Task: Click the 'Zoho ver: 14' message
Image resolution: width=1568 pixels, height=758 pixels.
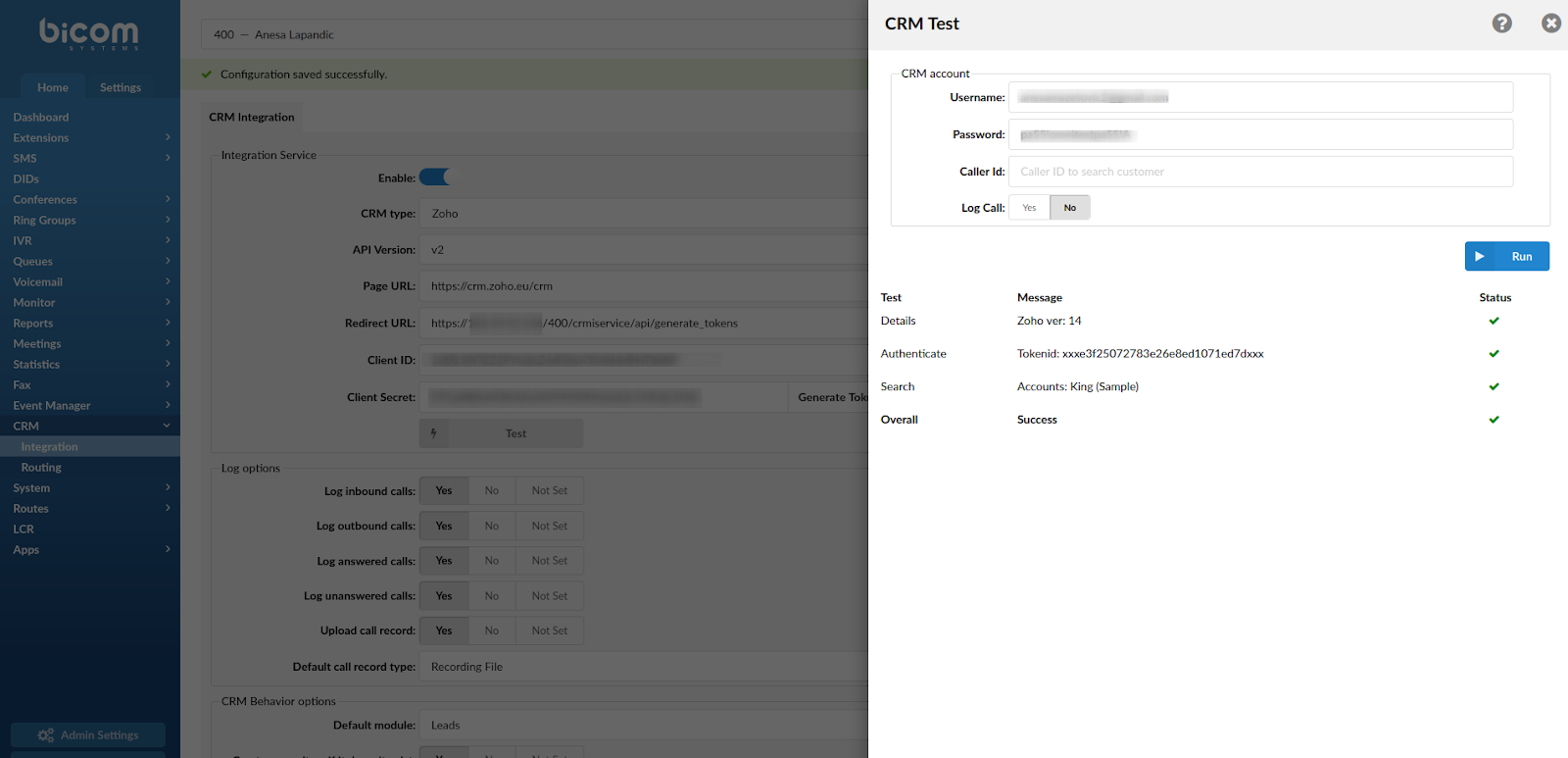Action: pyautogui.click(x=1050, y=321)
